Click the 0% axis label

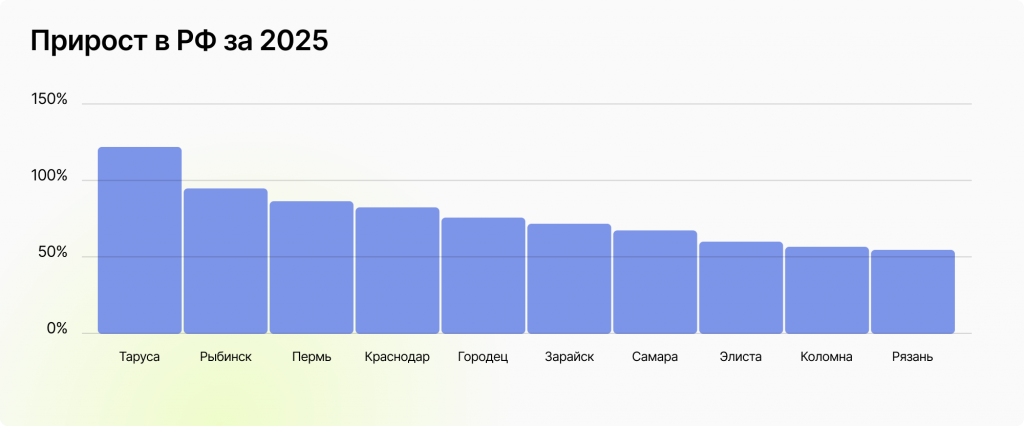coord(56,329)
